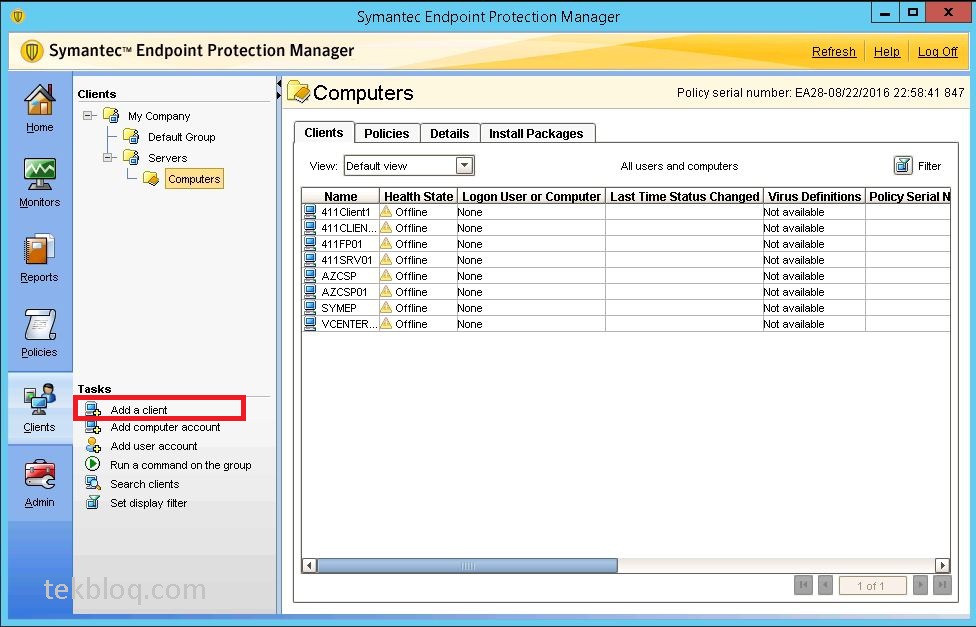Select the Computers tree item

194,179
